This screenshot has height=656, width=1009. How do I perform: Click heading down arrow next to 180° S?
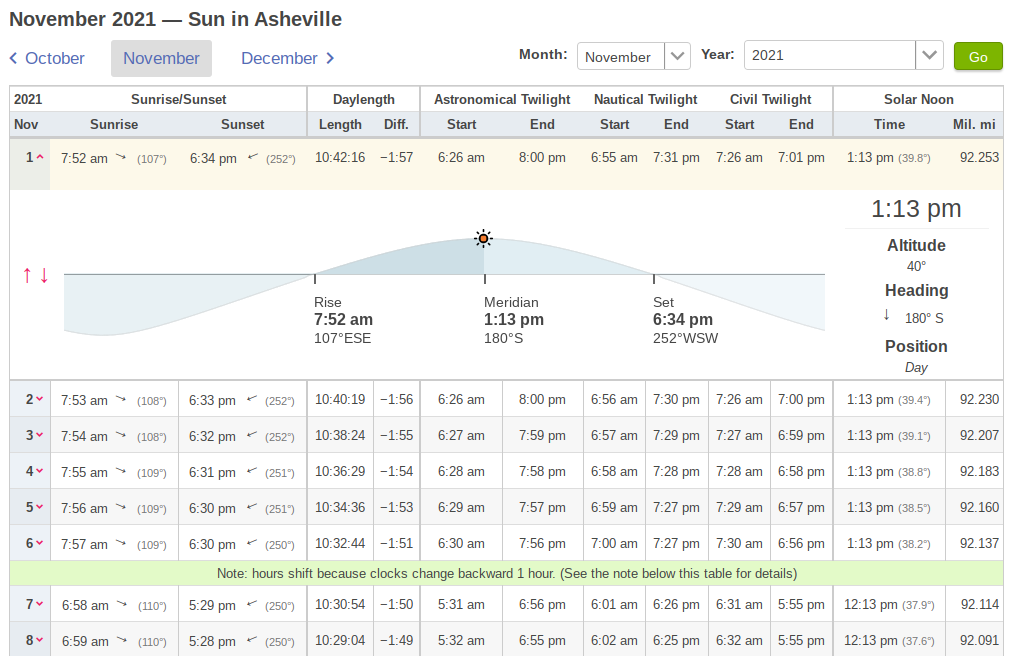tap(887, 315)
